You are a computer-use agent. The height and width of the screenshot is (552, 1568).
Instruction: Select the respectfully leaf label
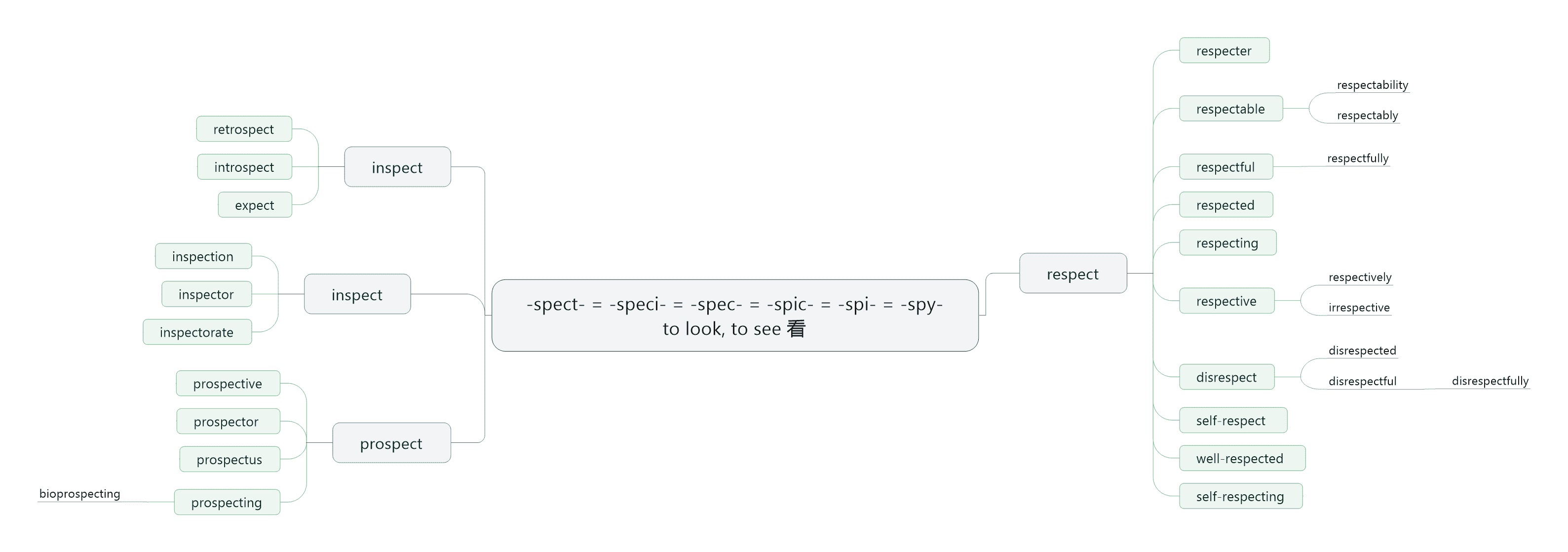[1357, 158]
